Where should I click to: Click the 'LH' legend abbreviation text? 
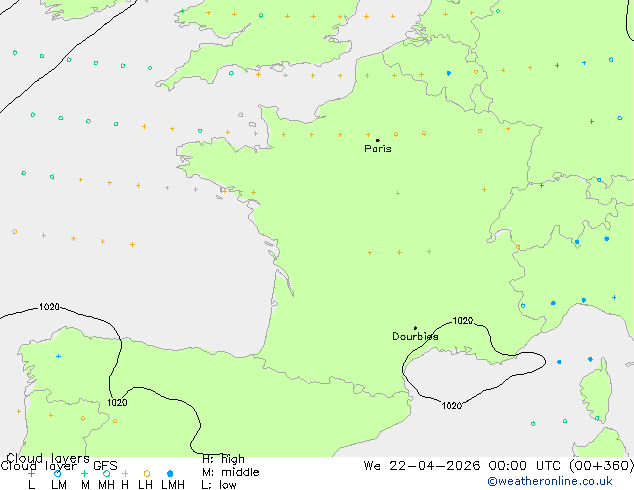[x=145, y=484]
